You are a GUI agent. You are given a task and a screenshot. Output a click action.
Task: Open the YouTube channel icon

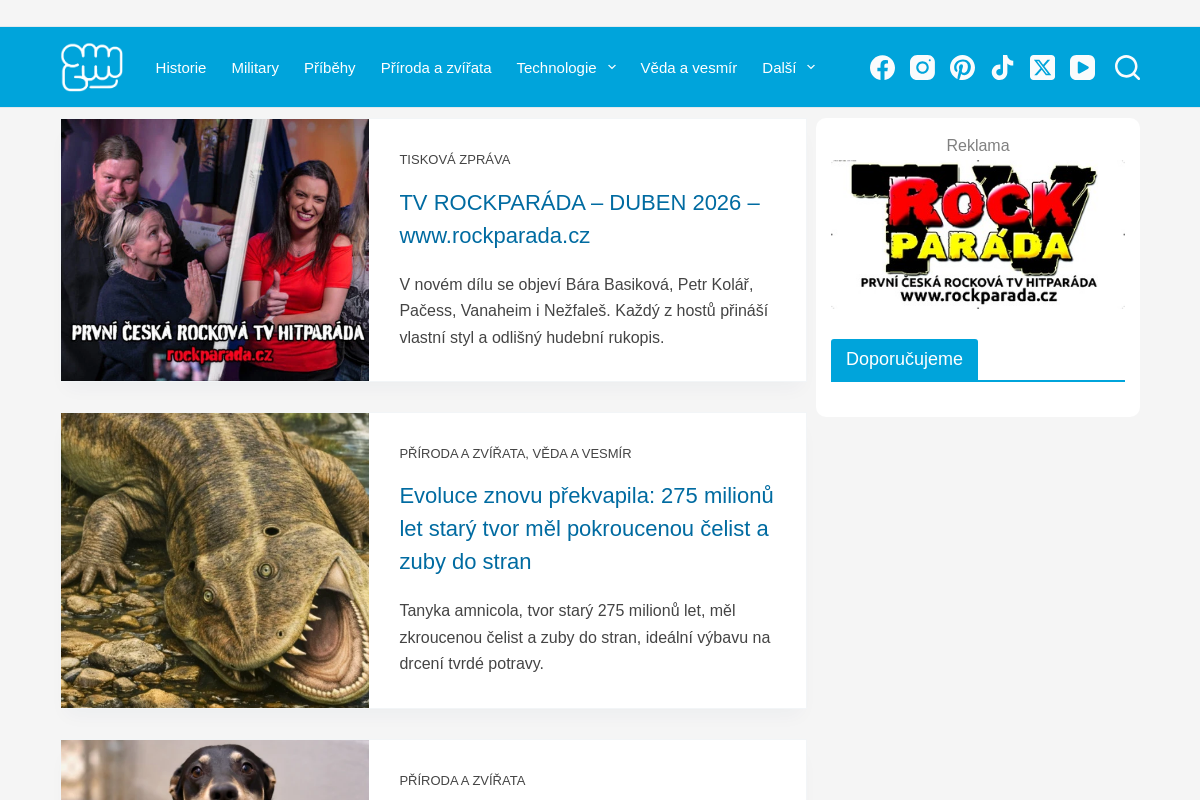pos(1082,67)
